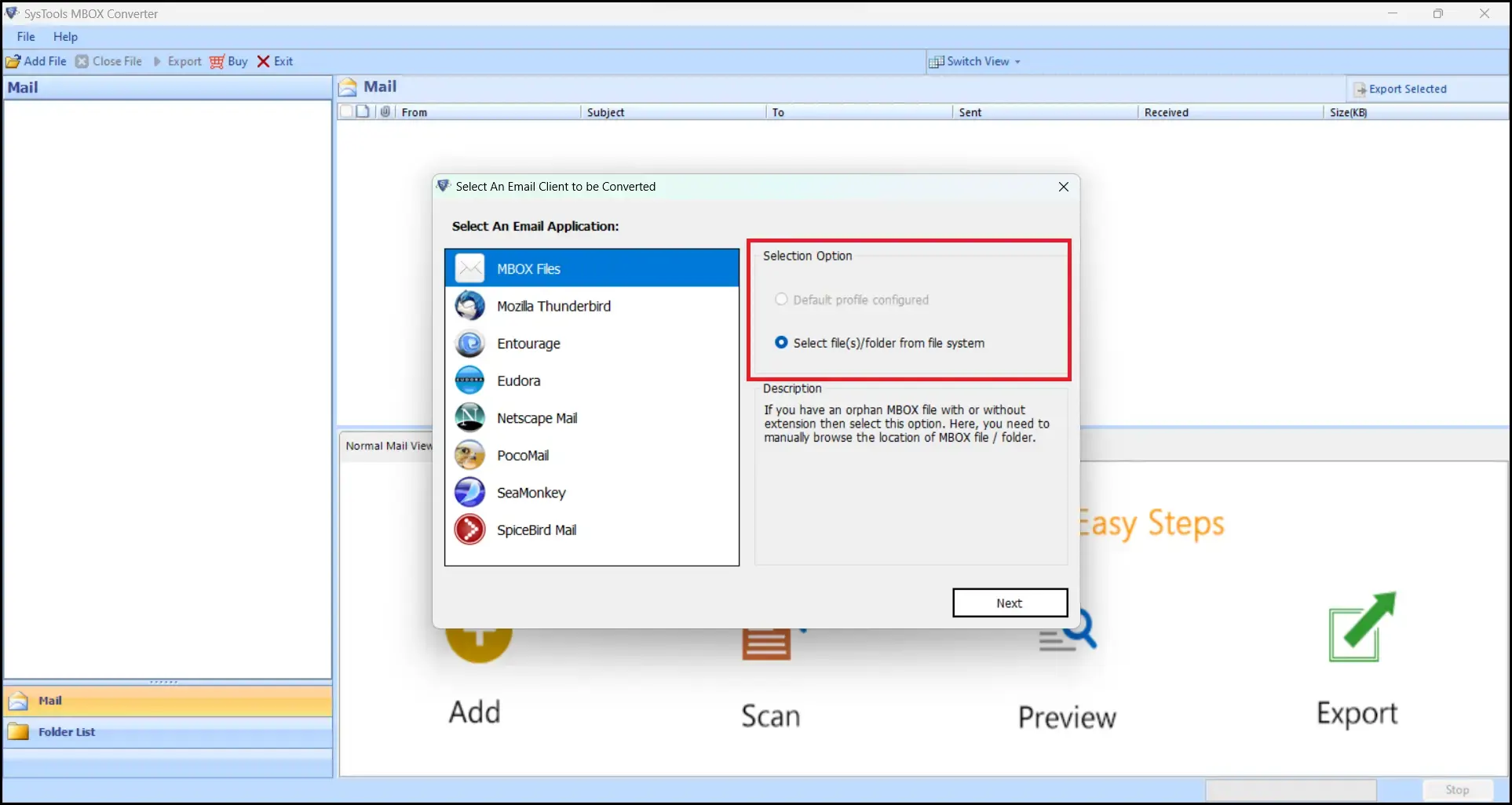Select the SeaMonkey icon

point(470,493)
